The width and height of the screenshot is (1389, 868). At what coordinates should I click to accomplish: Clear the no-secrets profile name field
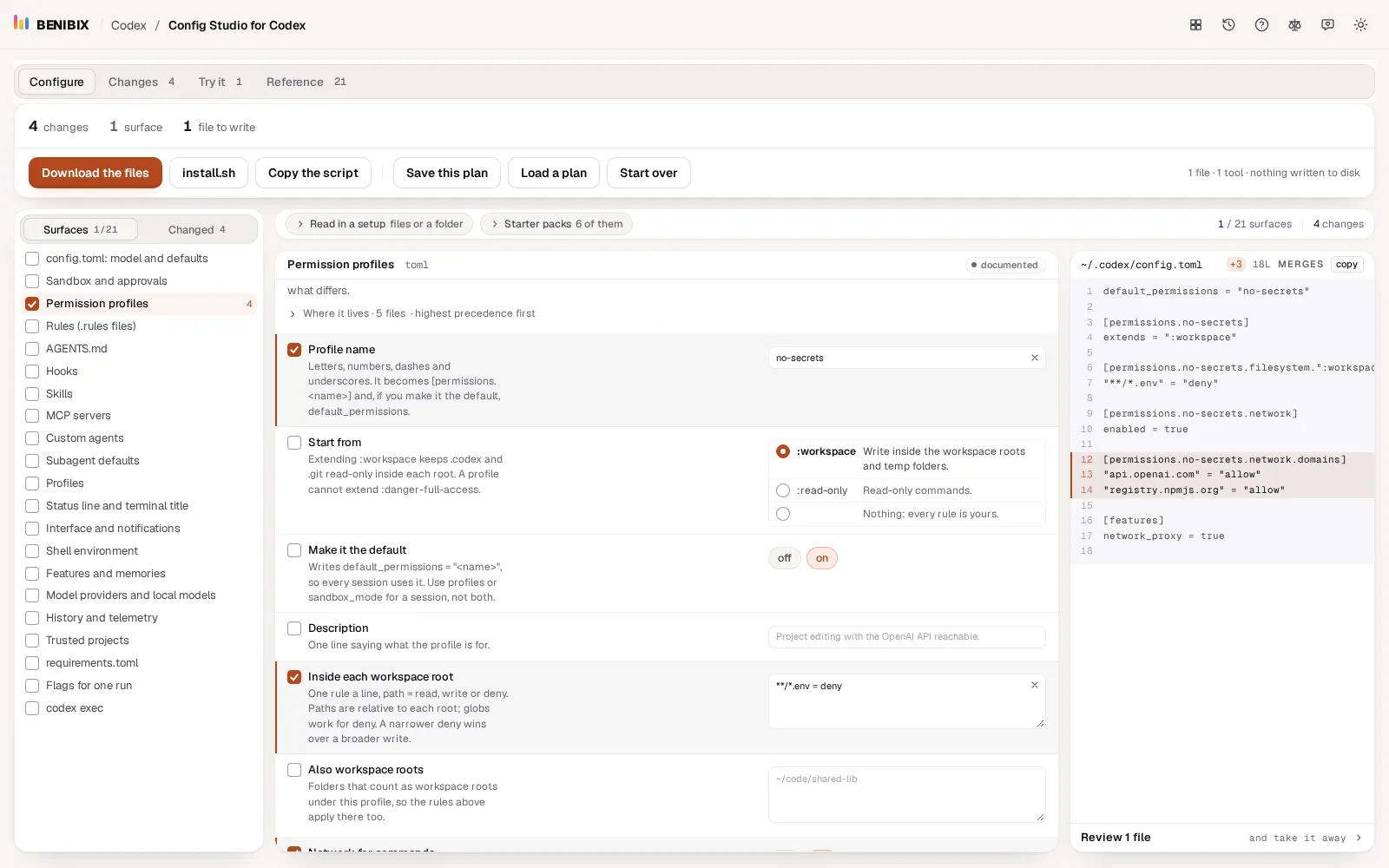pyautogui.click(x=1034, y=358)
